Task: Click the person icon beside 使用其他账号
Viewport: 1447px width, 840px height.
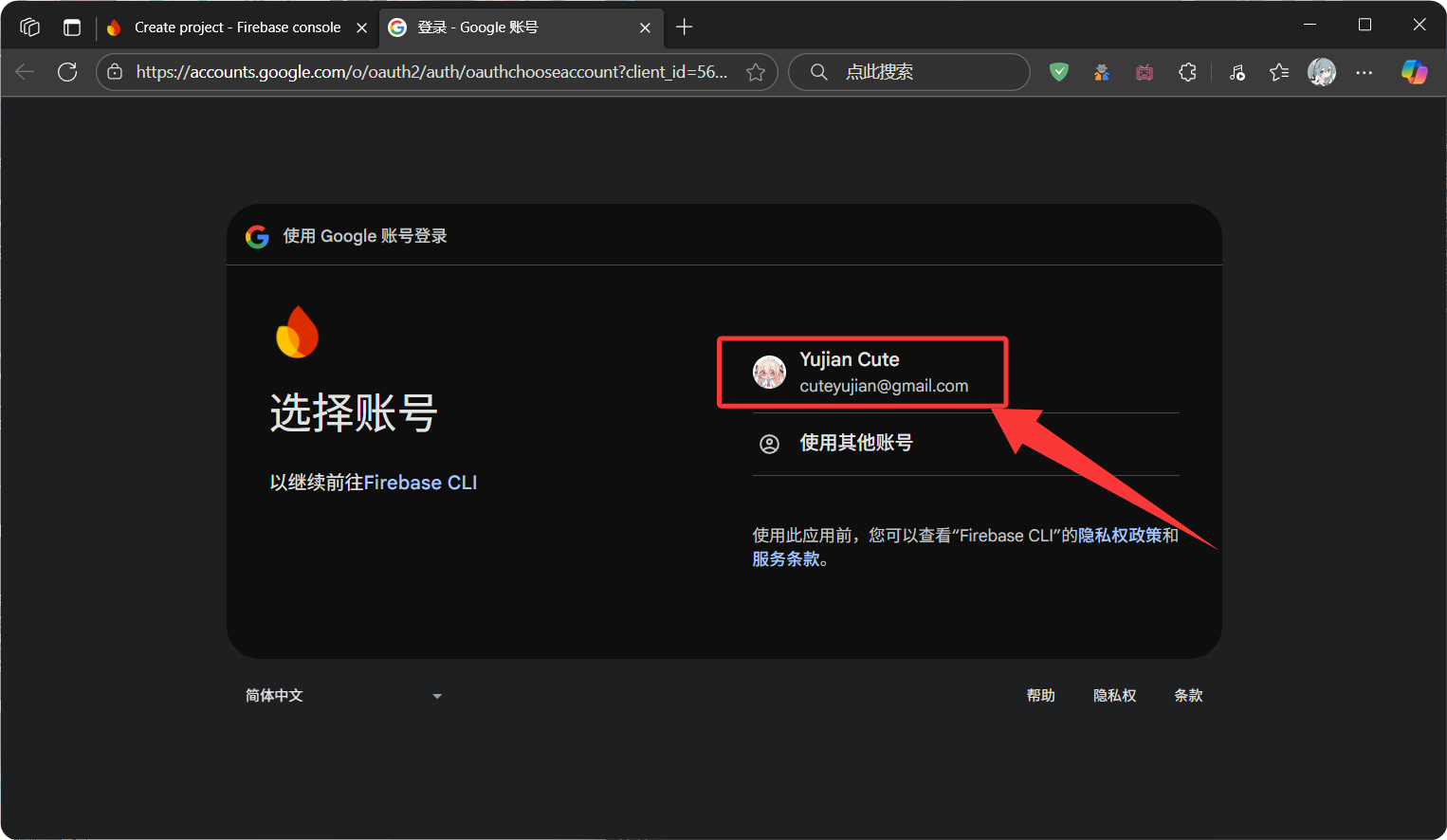Action: click(770, 444)
